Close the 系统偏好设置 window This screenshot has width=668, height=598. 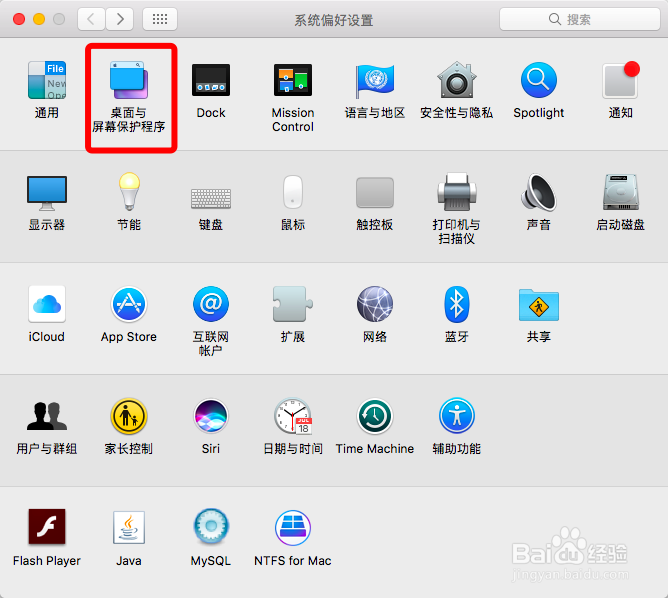[x=19, y=19]
